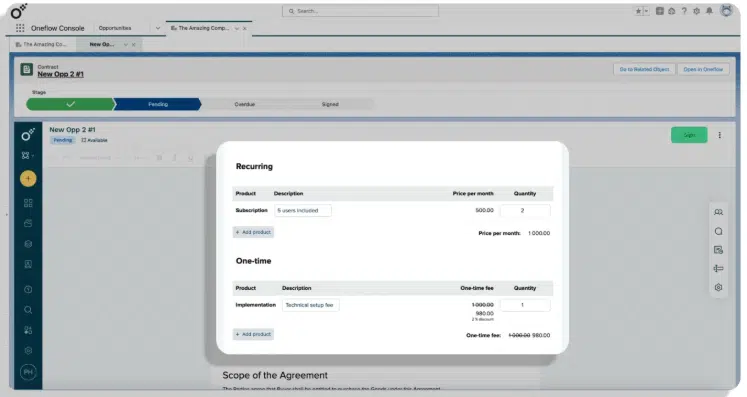The height and width of the screenshot is (397, 747).
Task: Click the Available label under title
Action: pyautogui.click(x=94, y=140)
